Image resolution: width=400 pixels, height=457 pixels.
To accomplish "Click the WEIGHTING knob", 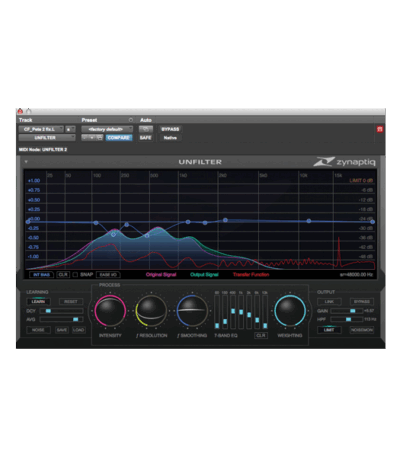I will tap(290, 311).
